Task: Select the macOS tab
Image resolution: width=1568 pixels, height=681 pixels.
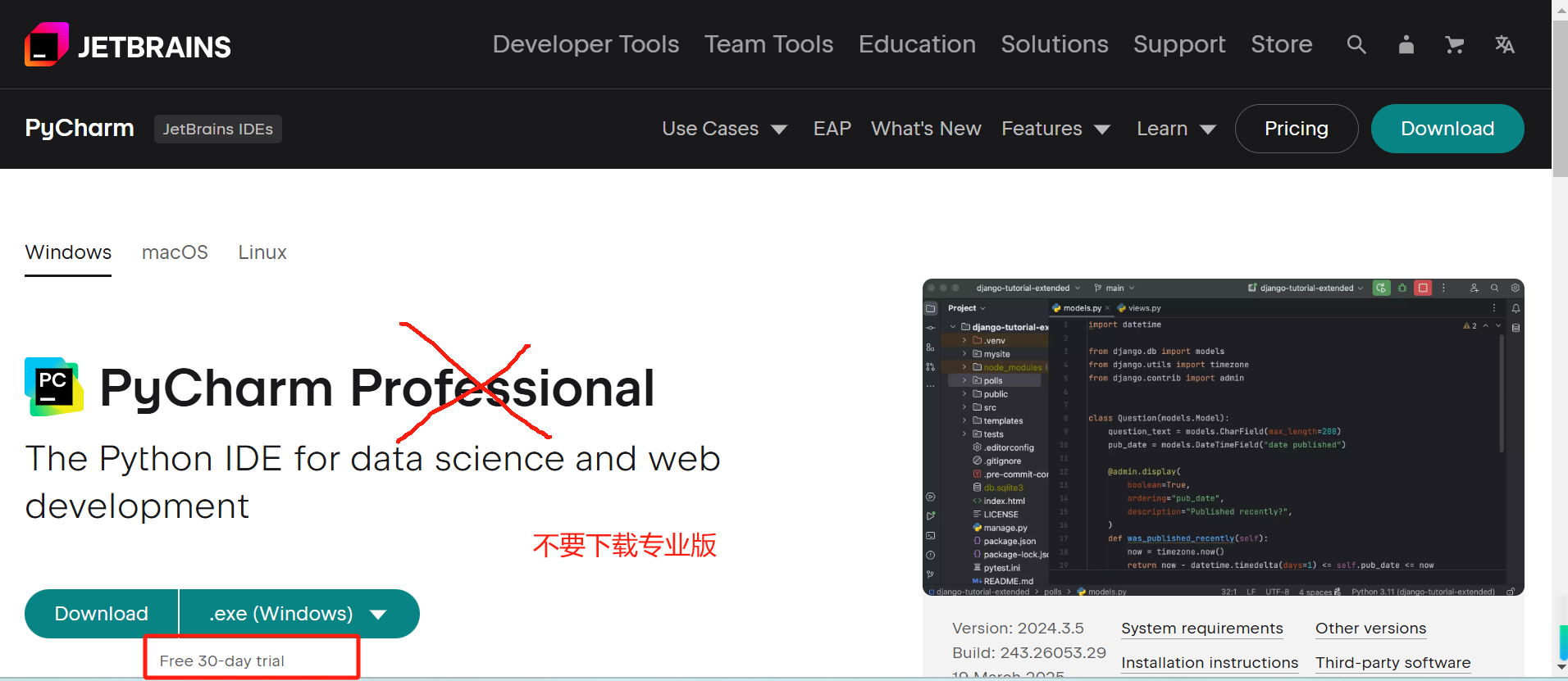Action: (175, 252)
